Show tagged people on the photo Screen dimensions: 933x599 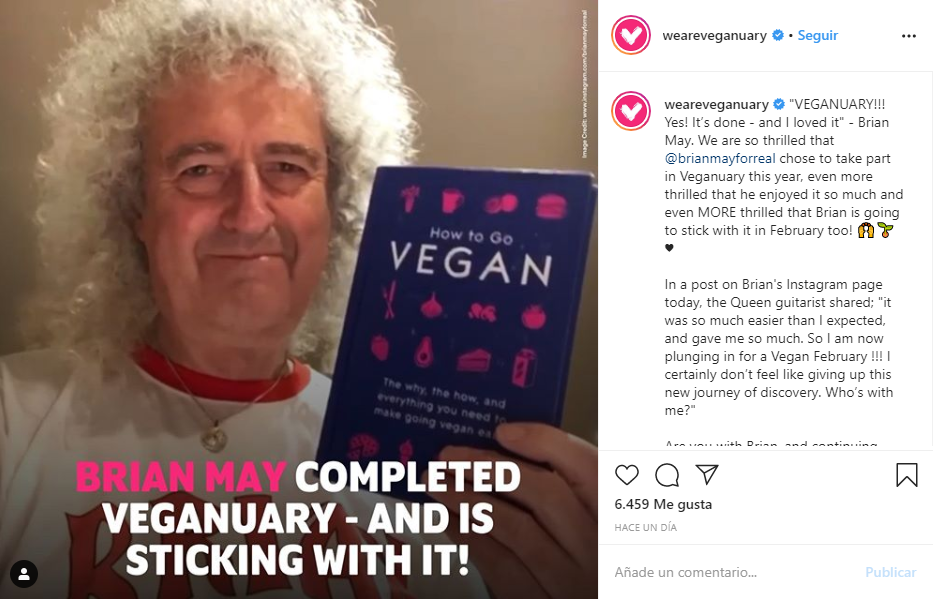pos(24,574)
